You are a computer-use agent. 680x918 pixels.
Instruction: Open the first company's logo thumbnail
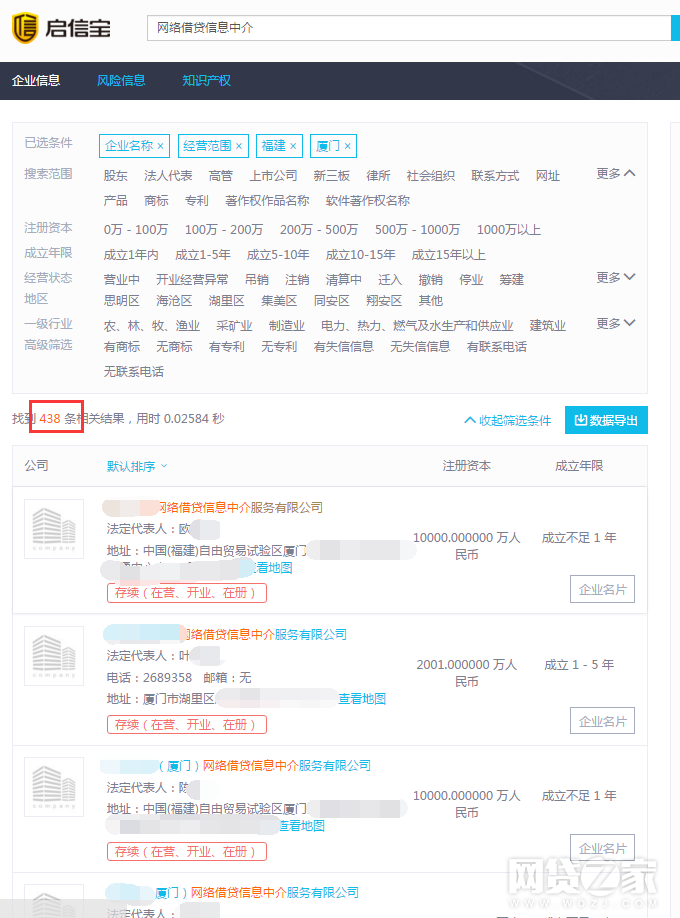pos(54,528)
